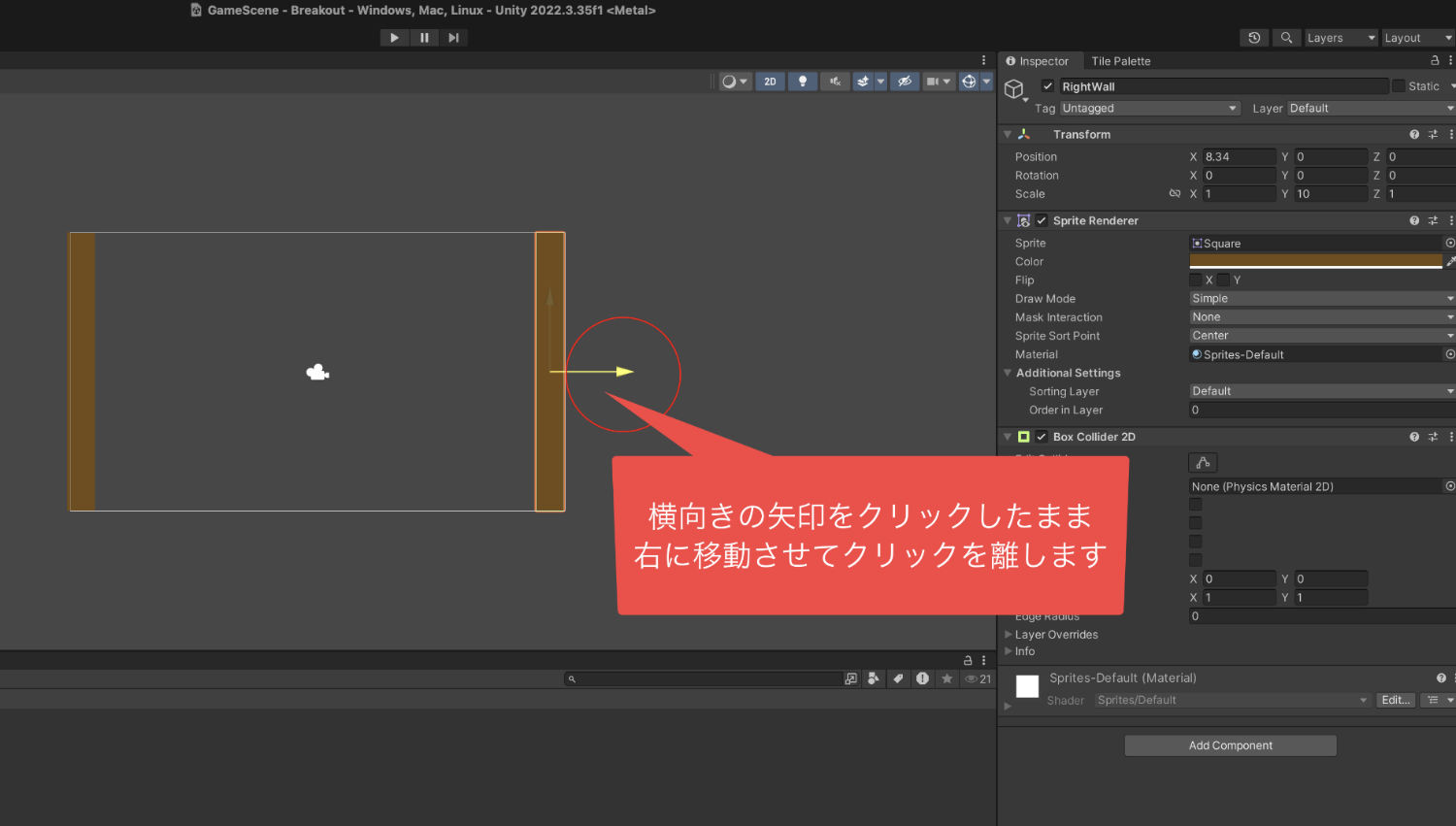1456x826 pixels.
Task: Expand the Info foldout
Action: [1008, 651]
